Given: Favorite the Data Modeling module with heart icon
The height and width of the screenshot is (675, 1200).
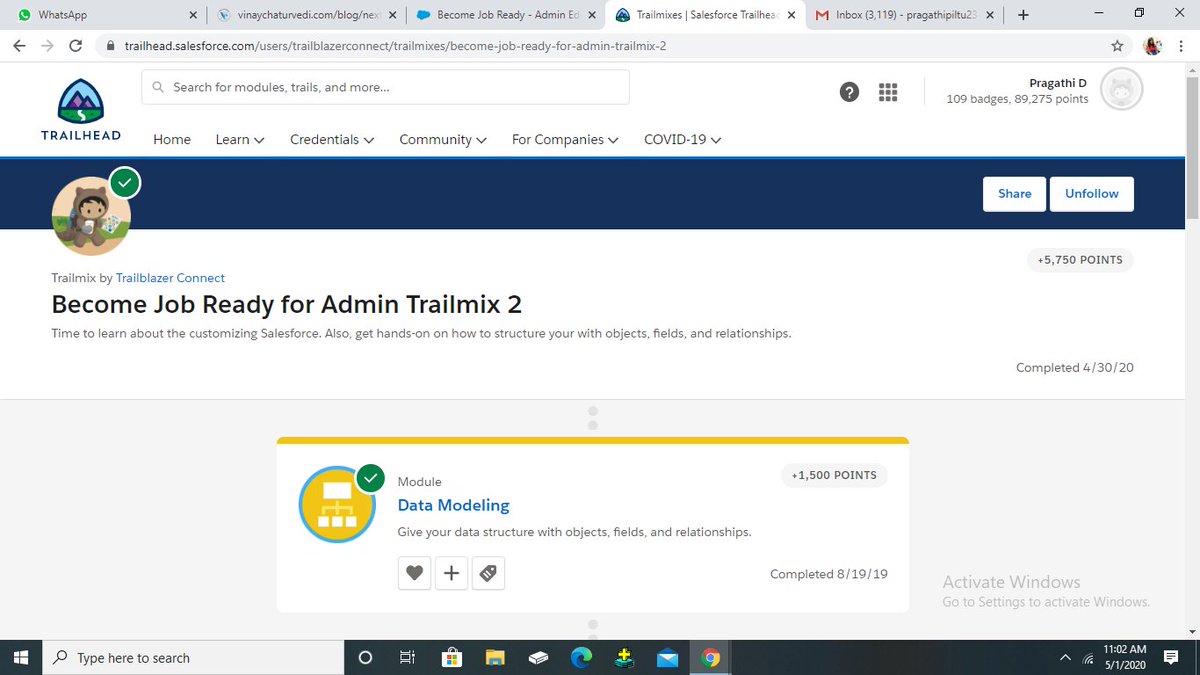Looking at the screenshot, I should pyautogui.click(x=414, y=573).
